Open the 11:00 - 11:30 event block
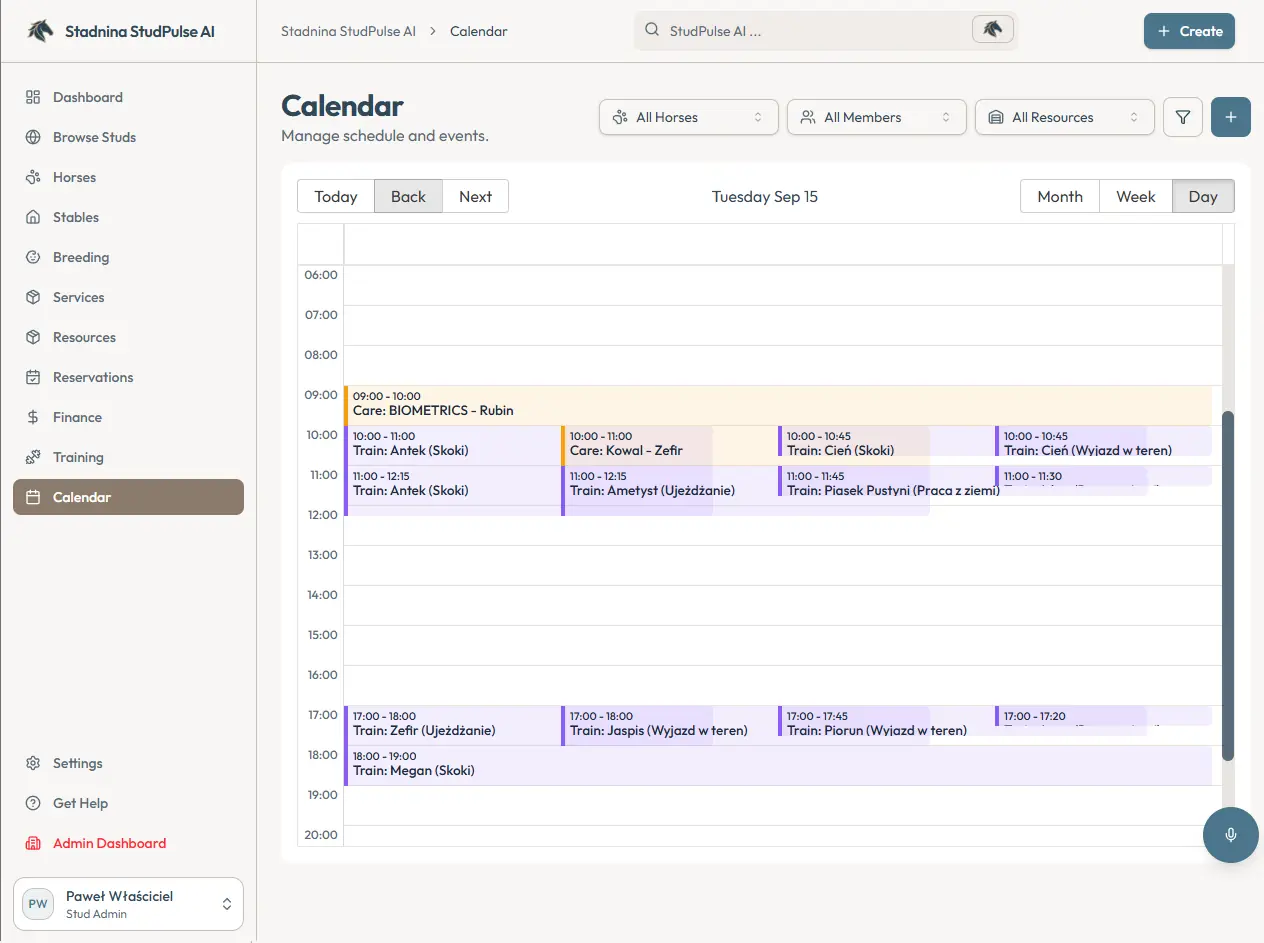The width and height of the screenshot is (1264, 943). (1103, 476)
